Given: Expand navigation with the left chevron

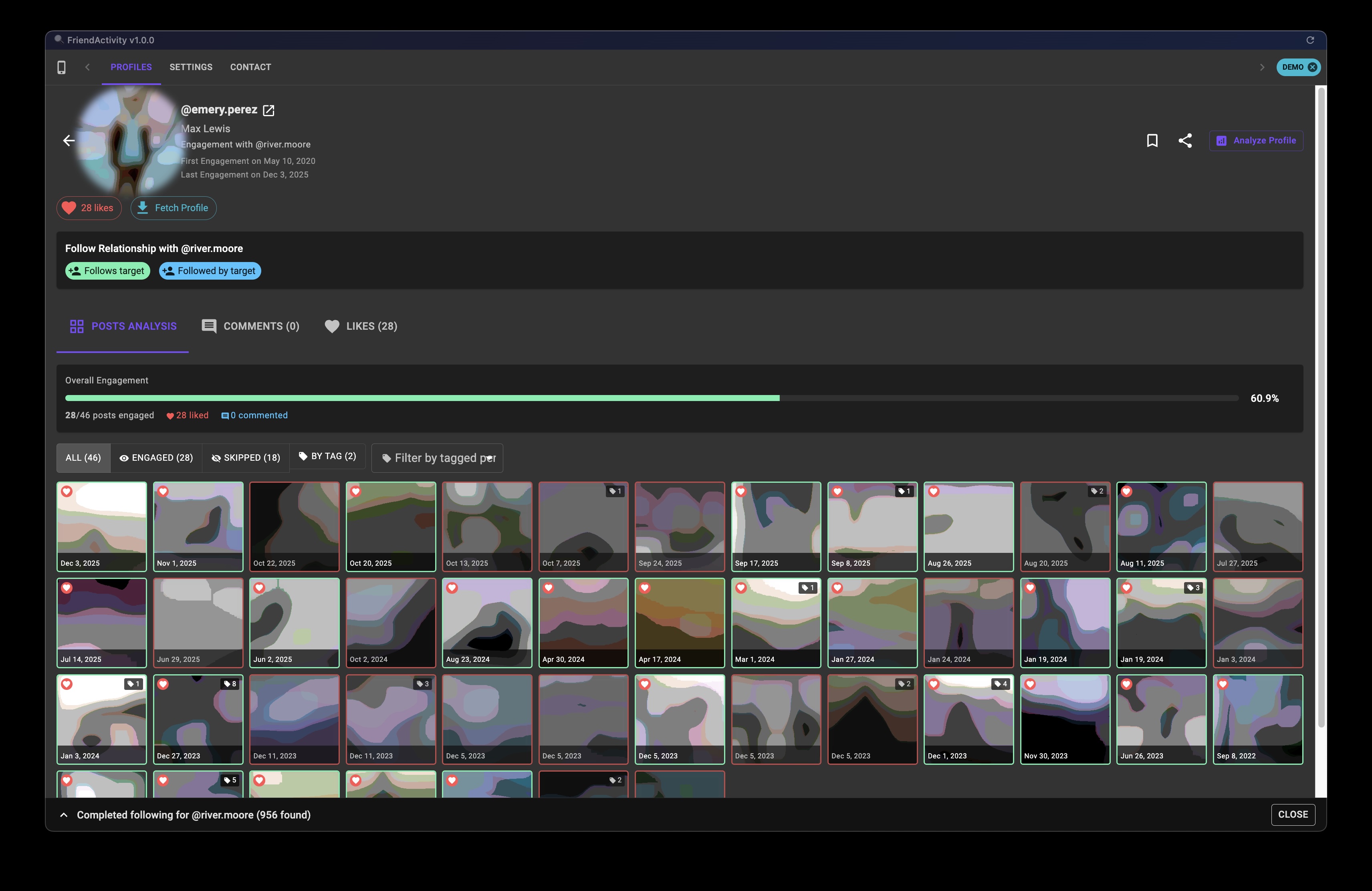Looking at the screenshot, I should click(x=87, y=67).
